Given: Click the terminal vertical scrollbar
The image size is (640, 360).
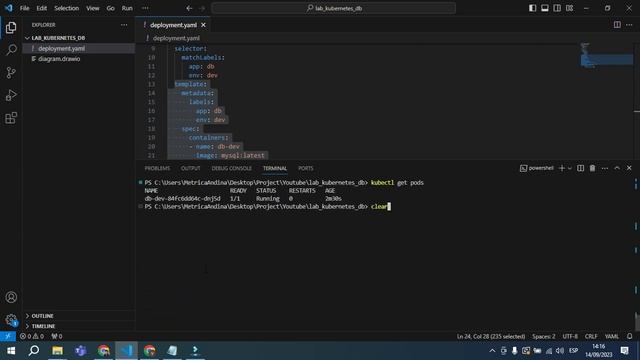Looking at the screenshot, I should (x=637, y=321).
